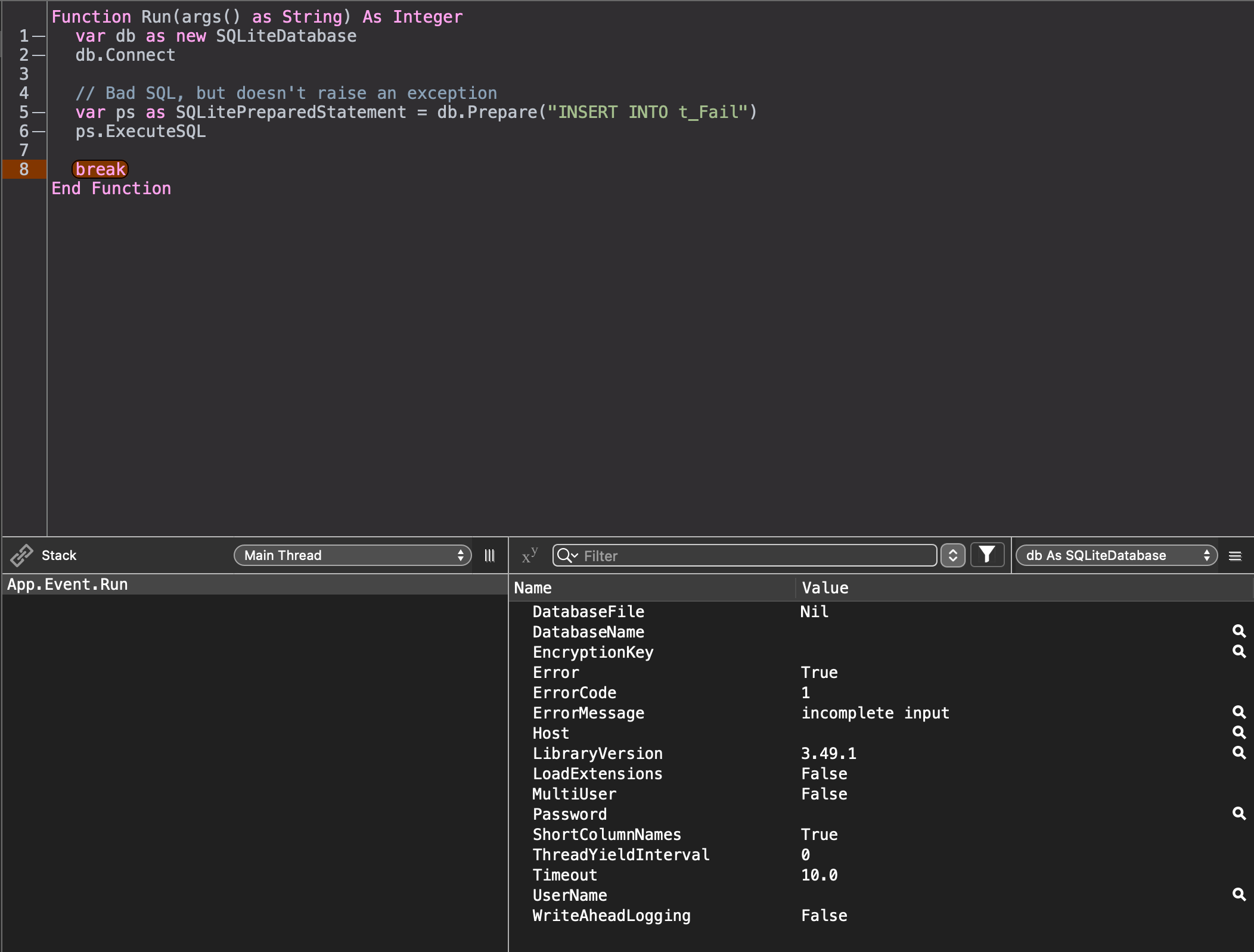Click the stepper next to the Filter field

[x=952, y=555]
